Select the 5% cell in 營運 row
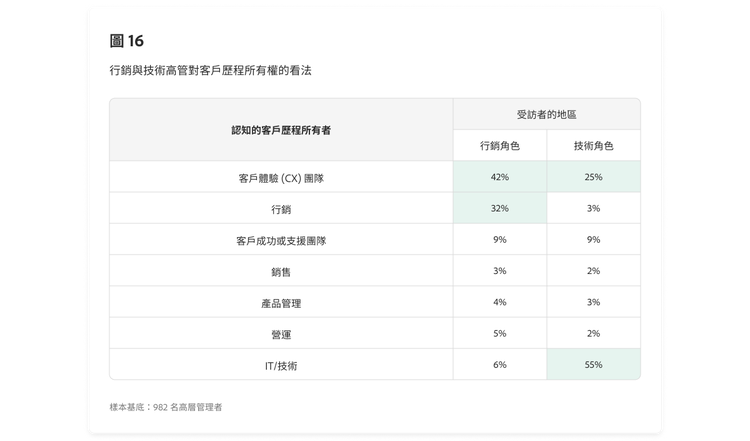 pyautogui.click(x=500, y=334)
